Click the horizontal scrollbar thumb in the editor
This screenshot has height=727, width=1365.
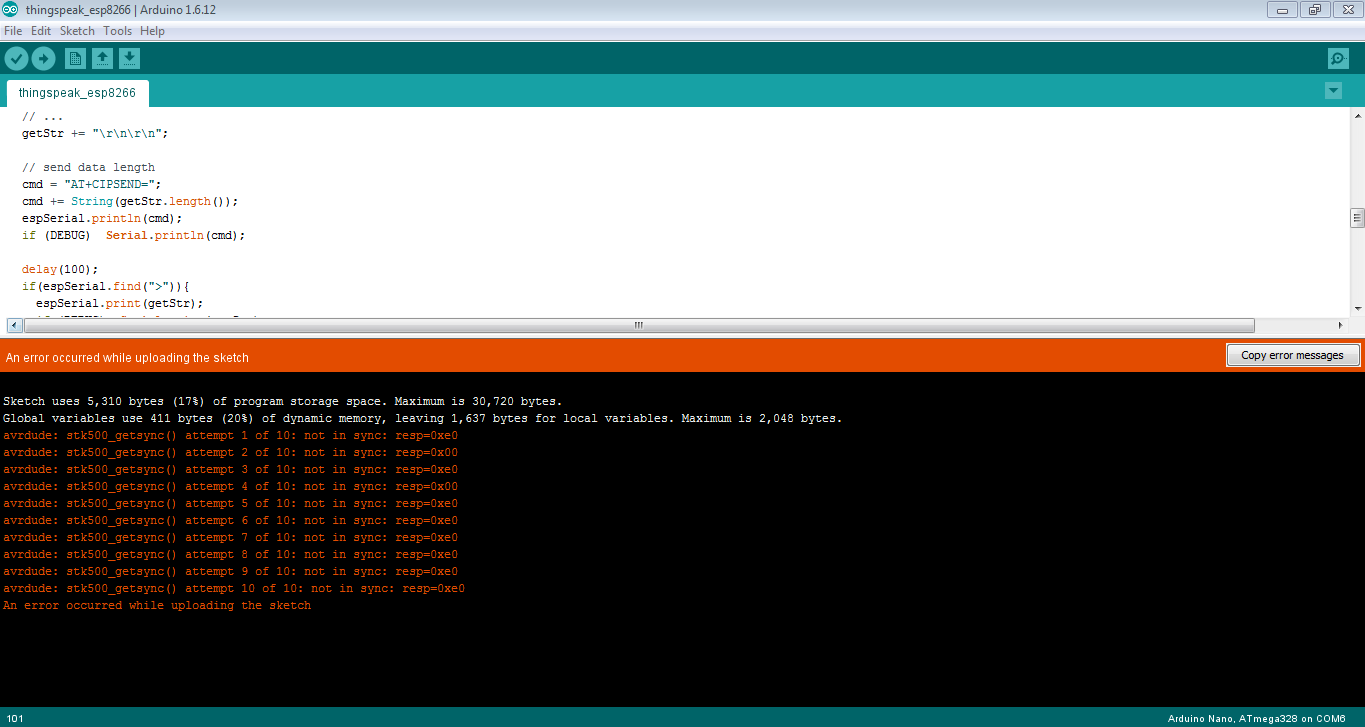click(x=638, y=325)
